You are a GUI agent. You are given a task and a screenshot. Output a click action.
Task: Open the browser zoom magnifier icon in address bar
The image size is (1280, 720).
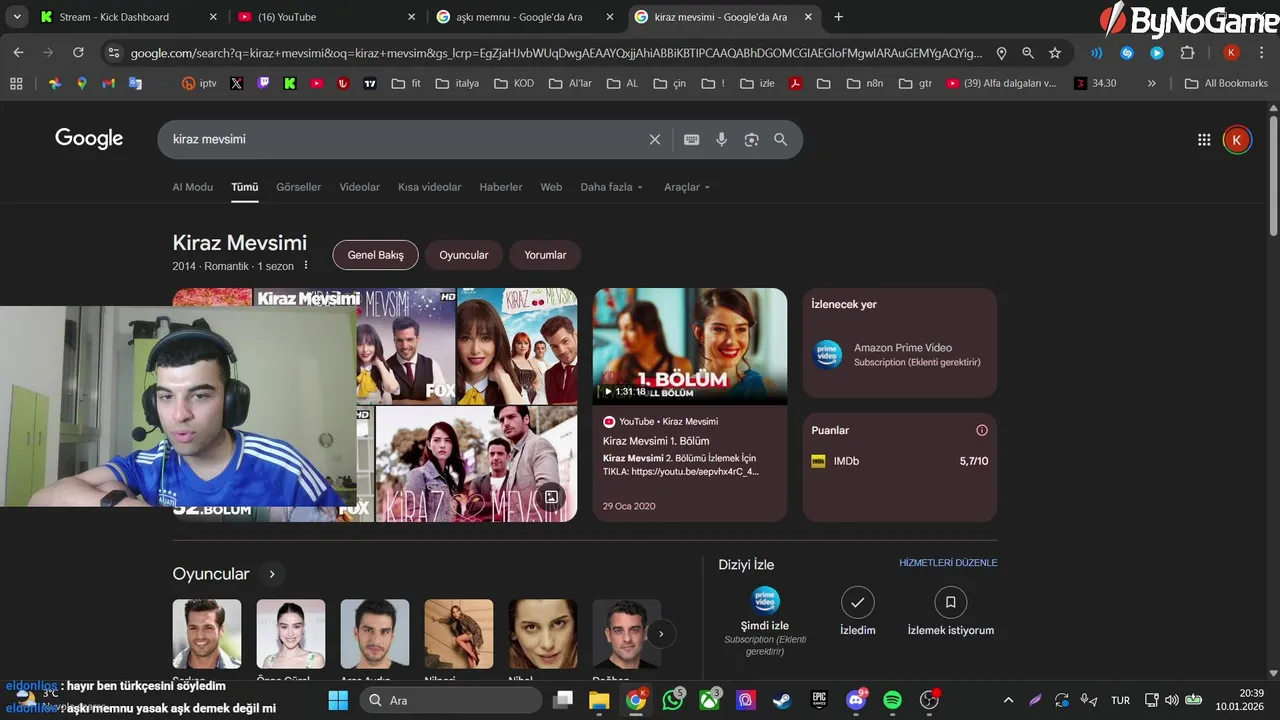point(1028,53)
